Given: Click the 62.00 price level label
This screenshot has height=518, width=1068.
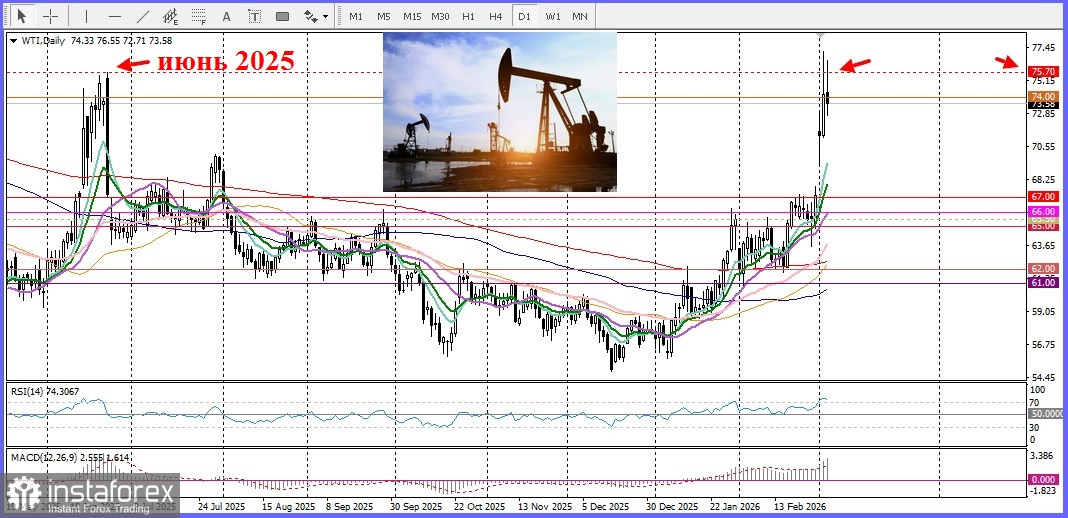Looking at the screenshot, I should click(1043, 268).
